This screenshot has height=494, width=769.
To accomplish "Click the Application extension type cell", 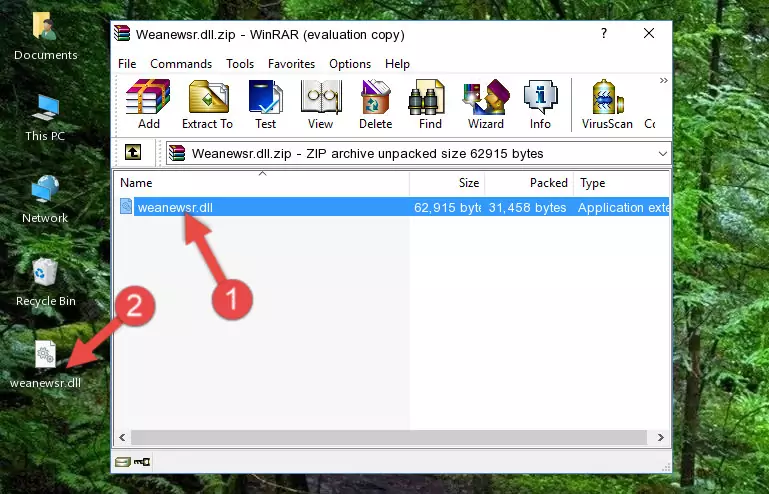I will click(x=623, y=208).
